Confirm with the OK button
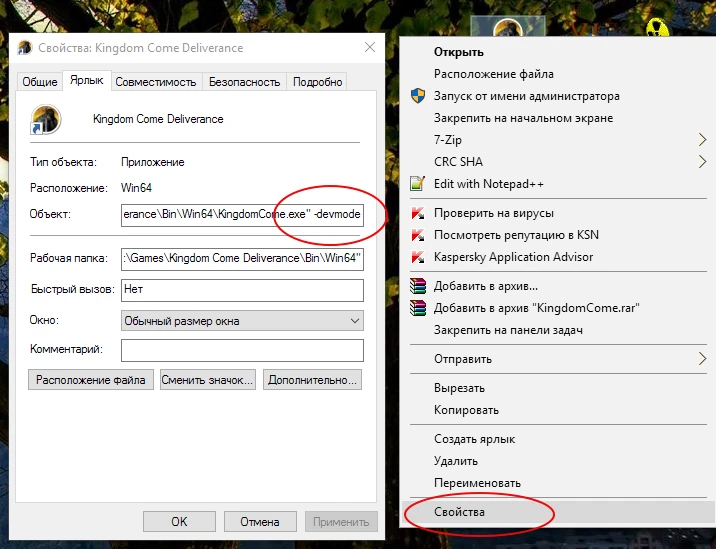 point(179,522)
